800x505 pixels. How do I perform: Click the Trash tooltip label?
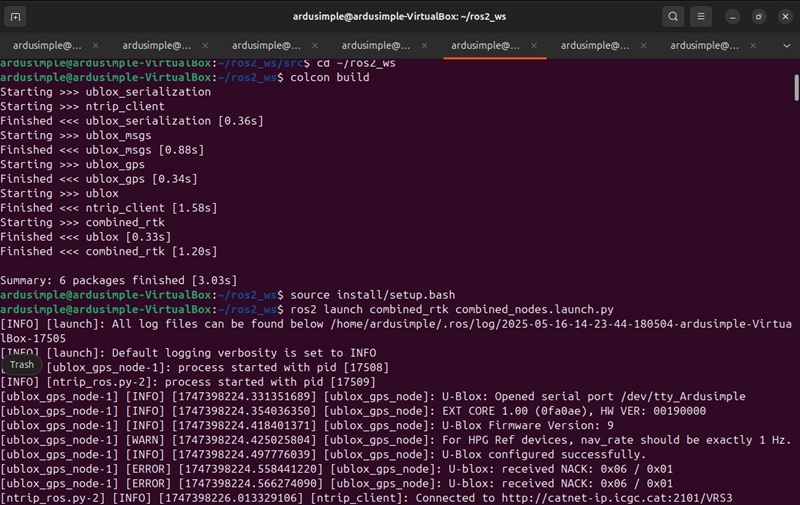[22, 365]
